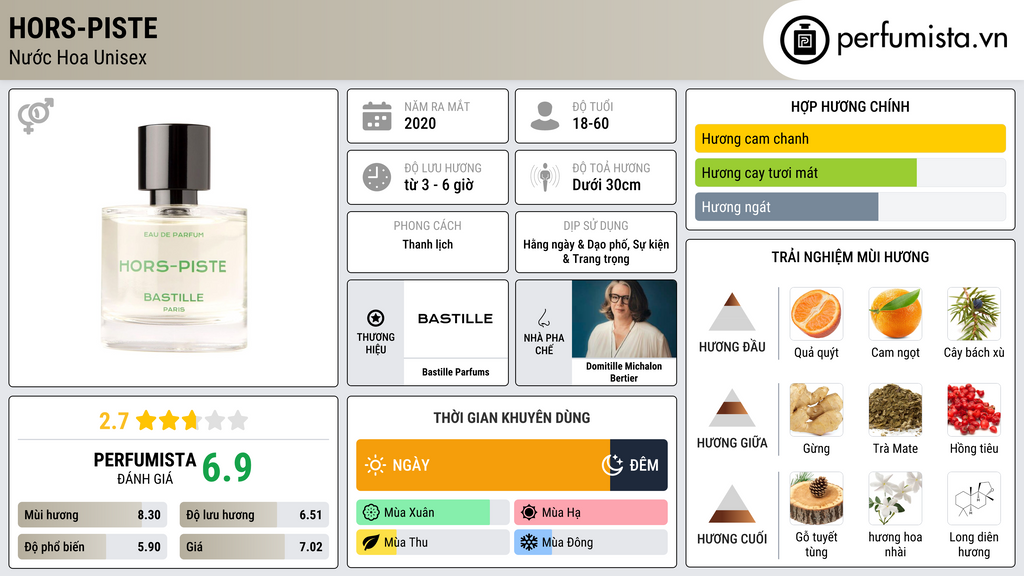Click the Mùi hương 8.30 rating bar
This screenshot has width=1024, height=576.
tap(93, 515)
